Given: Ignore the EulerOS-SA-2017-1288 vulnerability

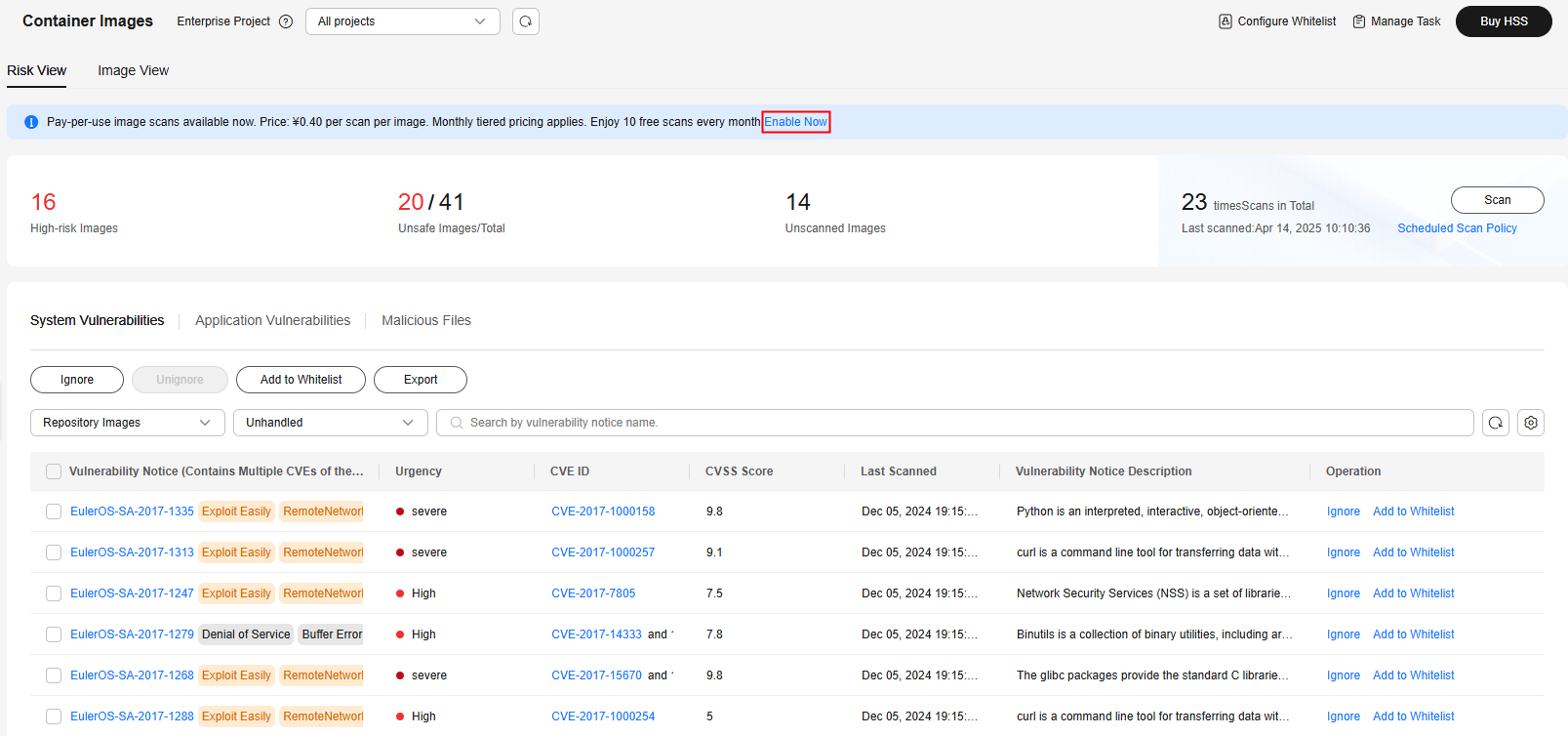Looking at the screenshot, I should pos(1343,716).
